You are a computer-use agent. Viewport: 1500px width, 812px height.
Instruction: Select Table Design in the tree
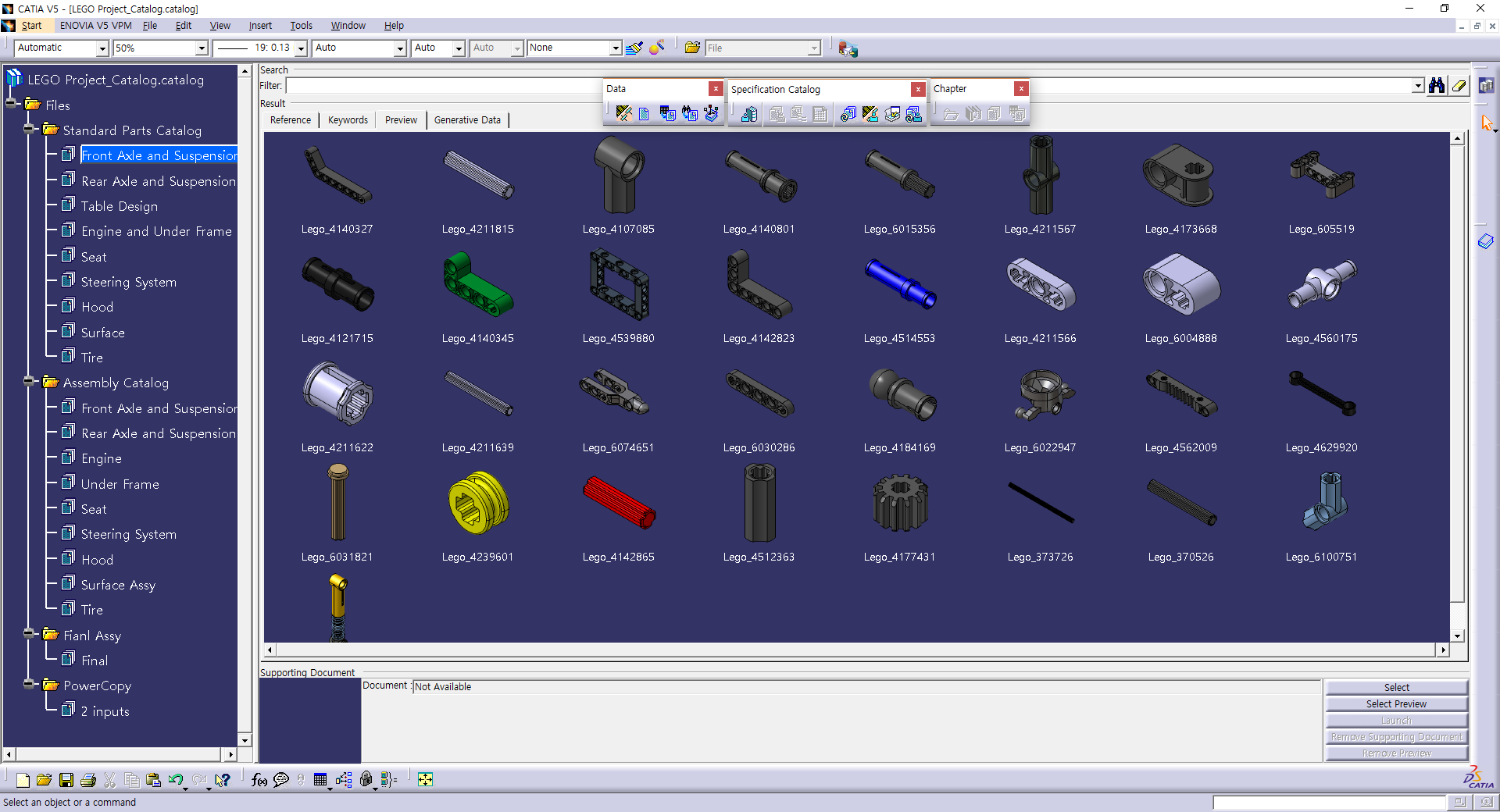[120, 206]
